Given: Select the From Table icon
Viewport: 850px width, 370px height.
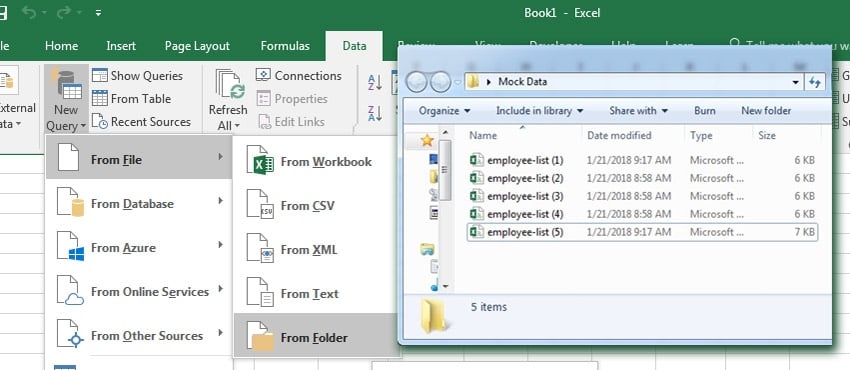Looking at the screenshot, I should tap(100, 99).
